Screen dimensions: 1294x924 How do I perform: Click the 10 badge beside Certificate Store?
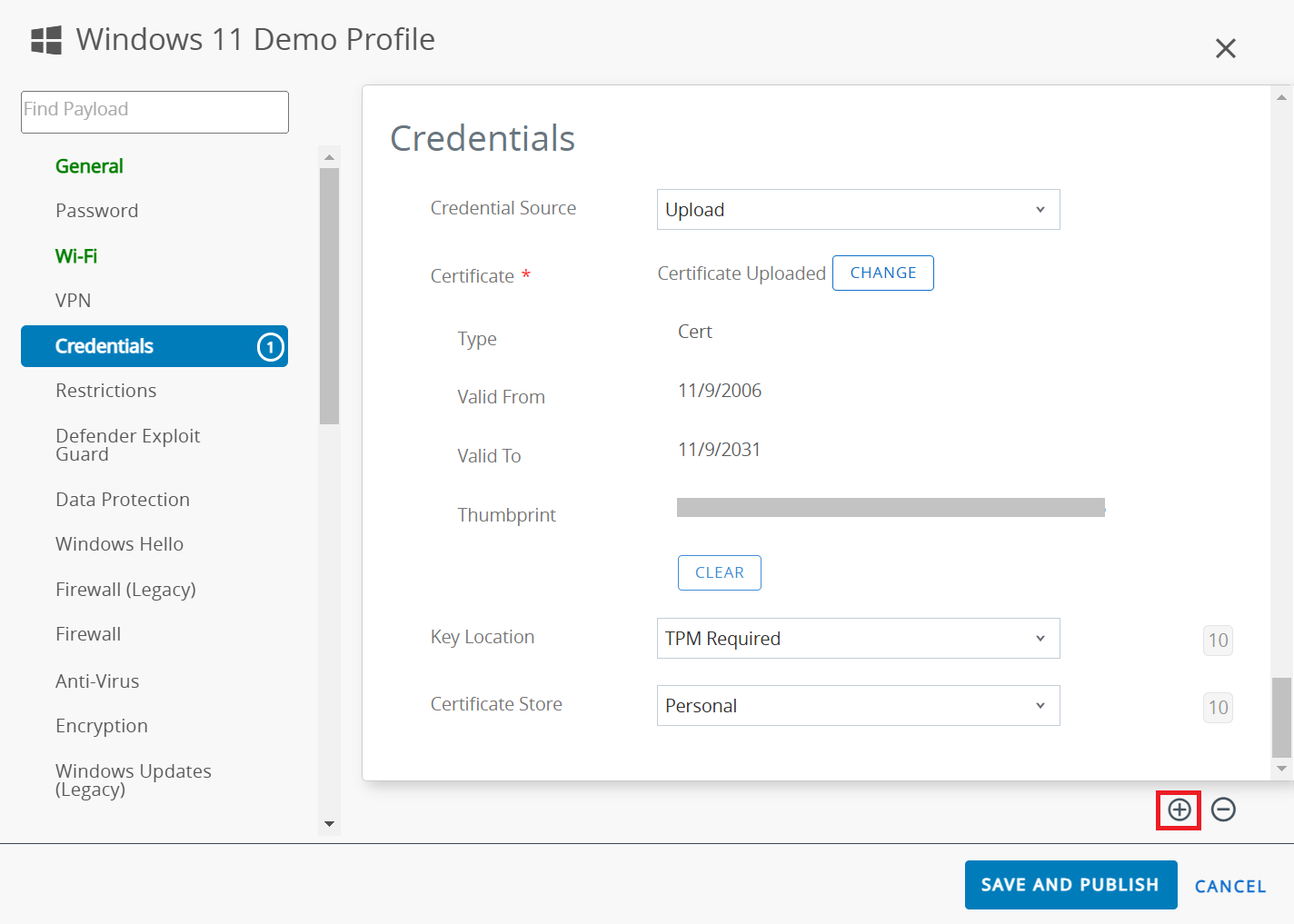pos(1218,708)
